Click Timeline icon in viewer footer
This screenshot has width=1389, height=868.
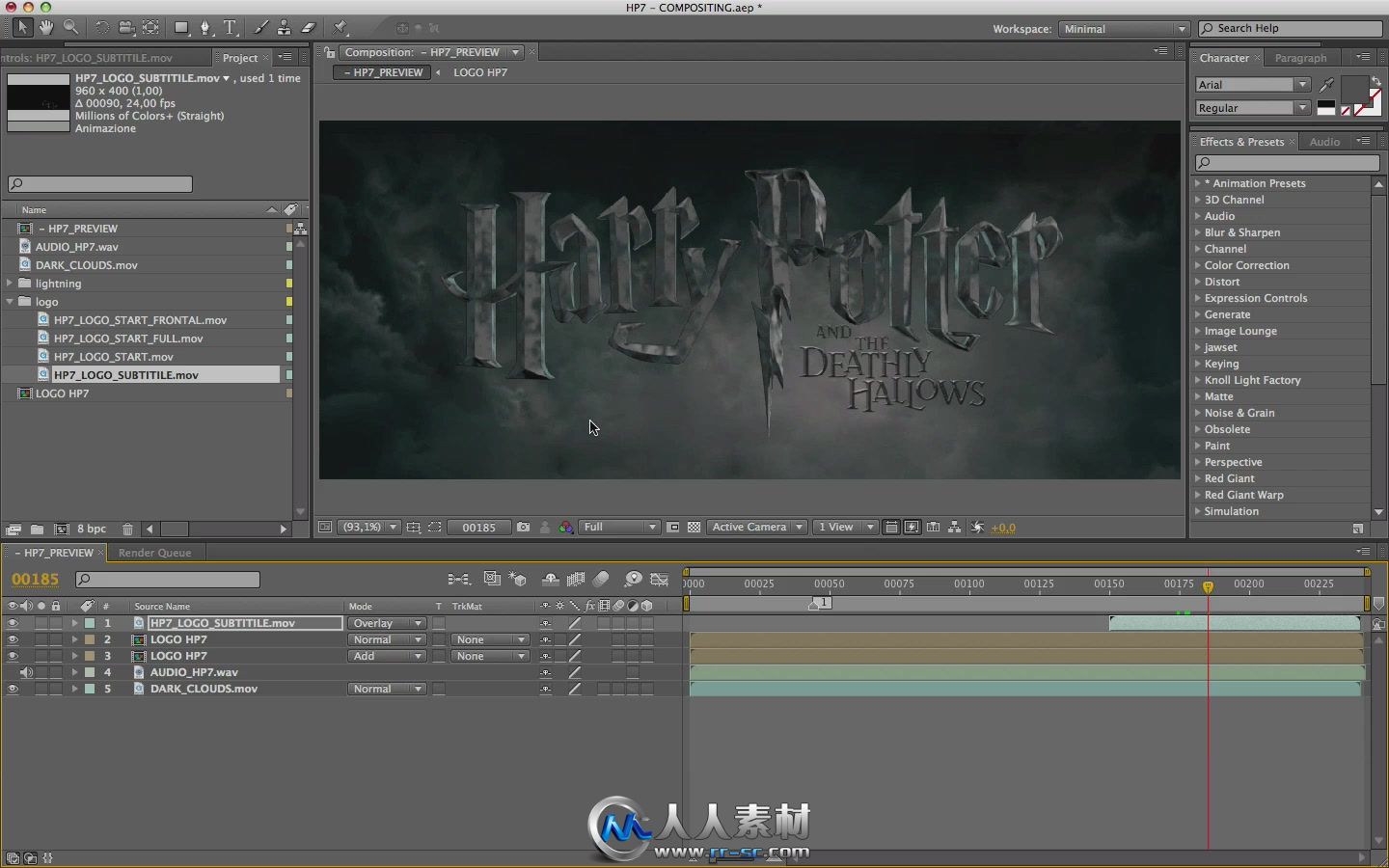coord(933,528)
